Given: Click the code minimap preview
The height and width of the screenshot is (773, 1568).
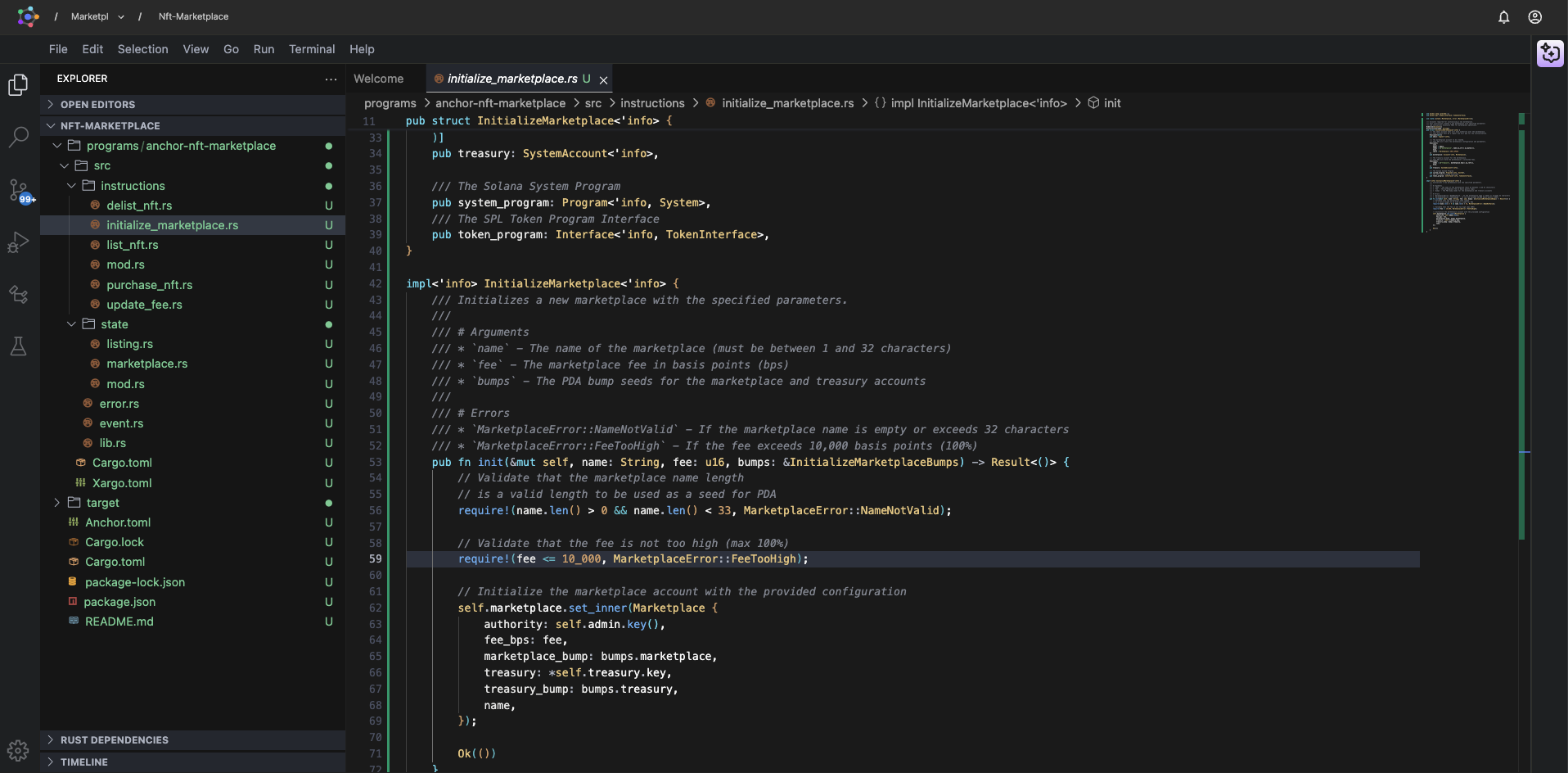Looking at the screenshot, I should [1468, 172].
